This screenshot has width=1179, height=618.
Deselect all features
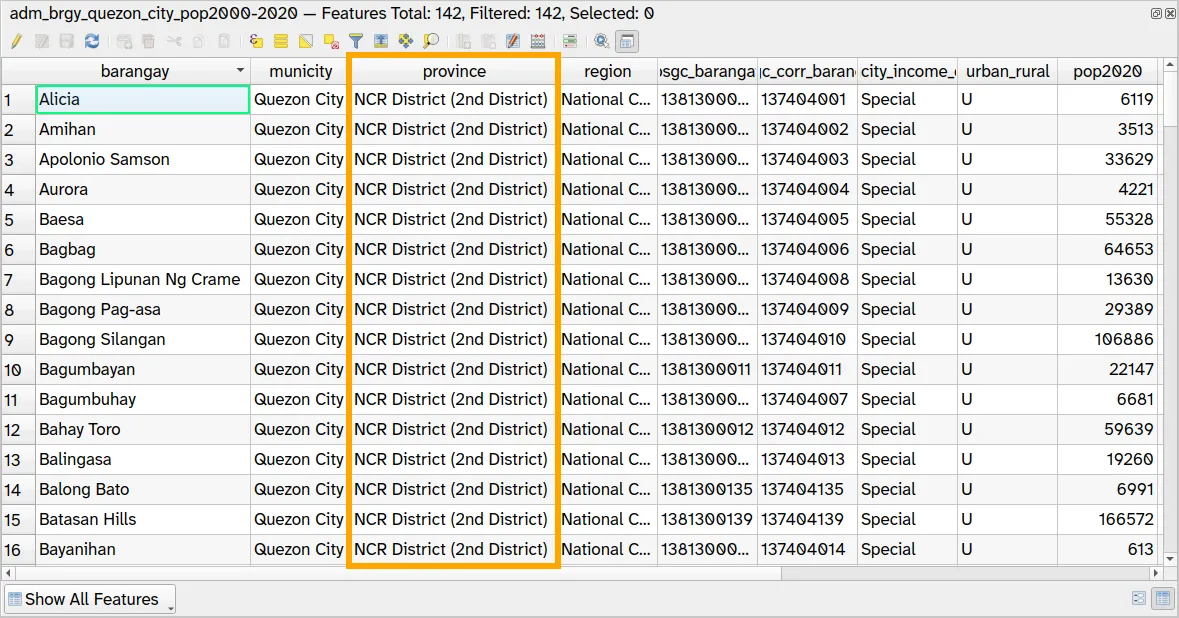[x=331, y=42]
